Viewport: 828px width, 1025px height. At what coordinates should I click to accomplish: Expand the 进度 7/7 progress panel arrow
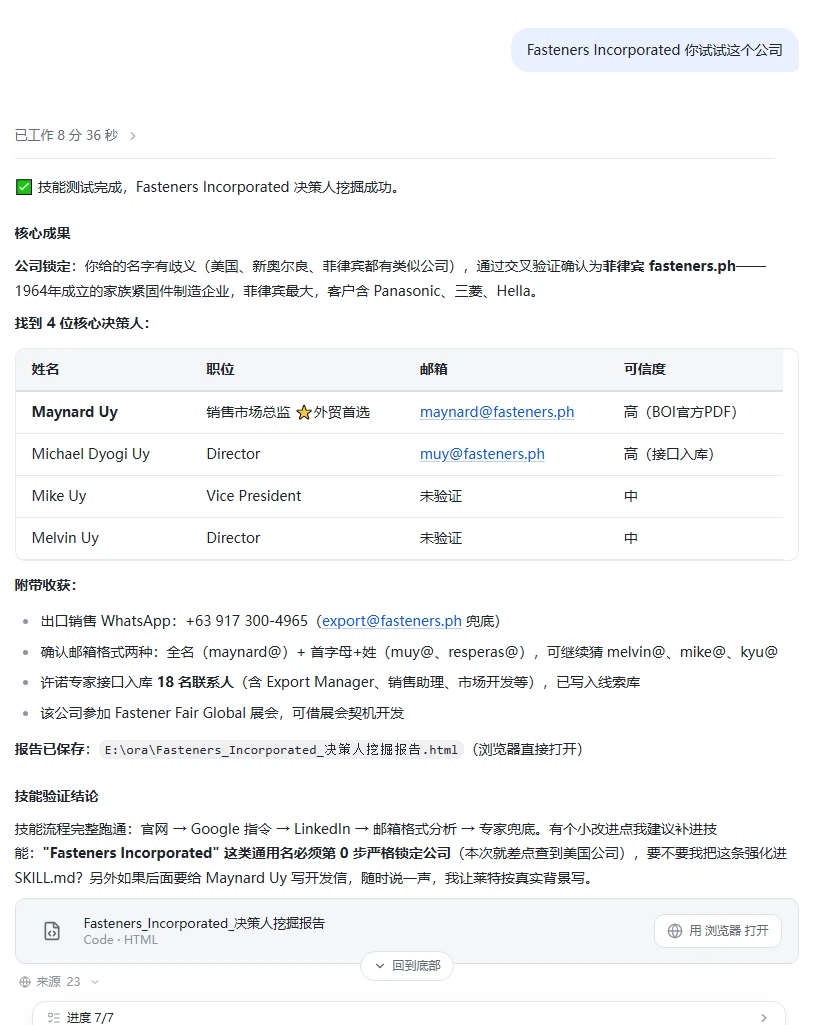(763, 1018)
